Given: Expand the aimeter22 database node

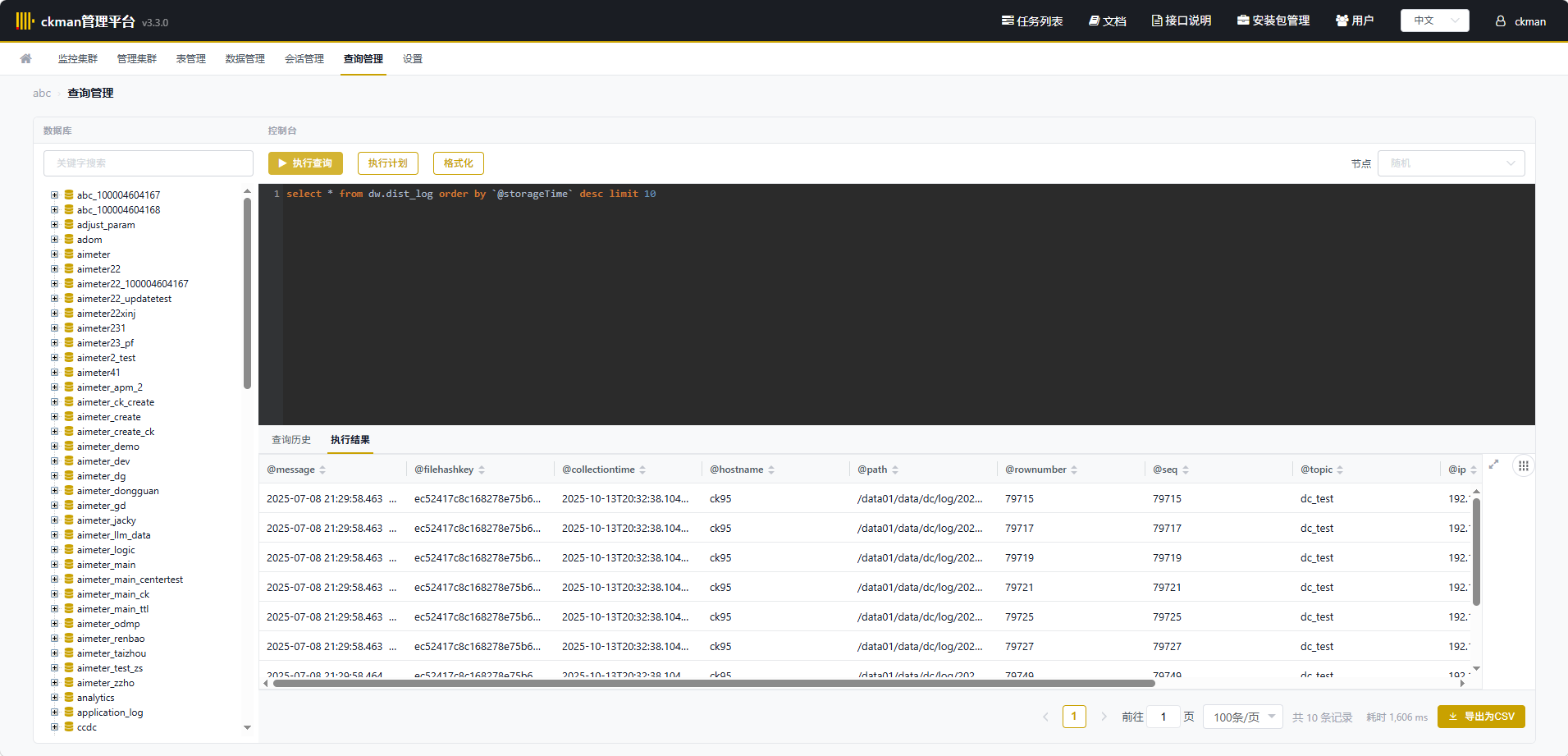Looking at the screenshot, I should tap(54, 268).
